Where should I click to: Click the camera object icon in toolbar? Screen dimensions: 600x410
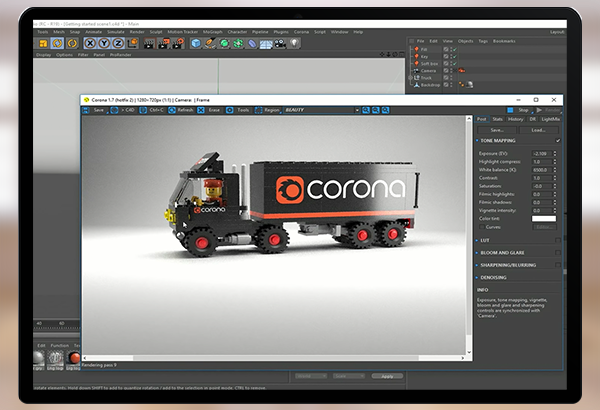pos(280,43)
